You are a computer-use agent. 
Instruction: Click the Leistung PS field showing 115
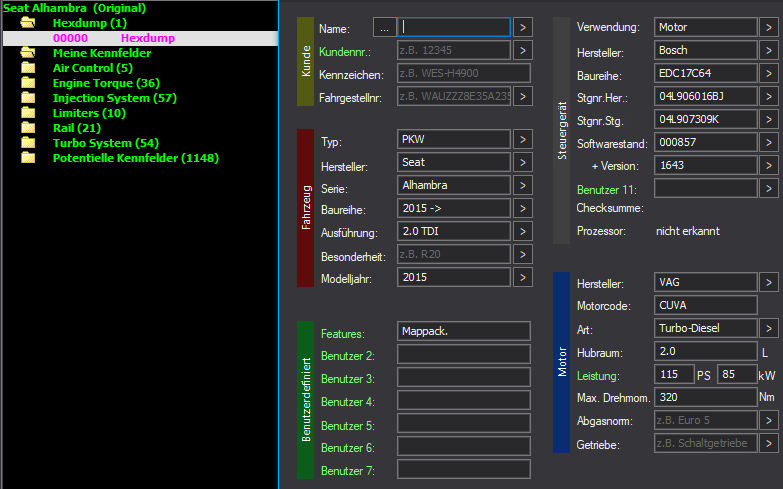[674, 374]
